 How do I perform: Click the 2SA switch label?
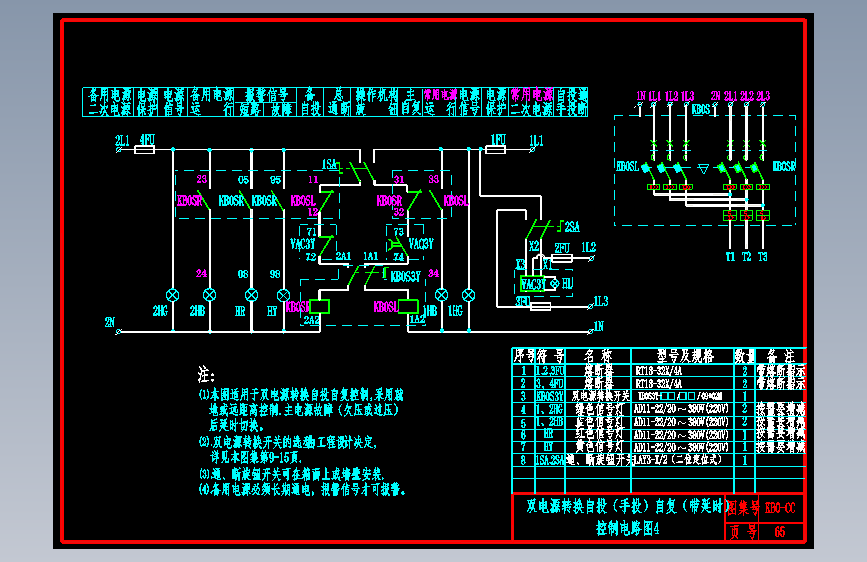(x=572, y=227)
